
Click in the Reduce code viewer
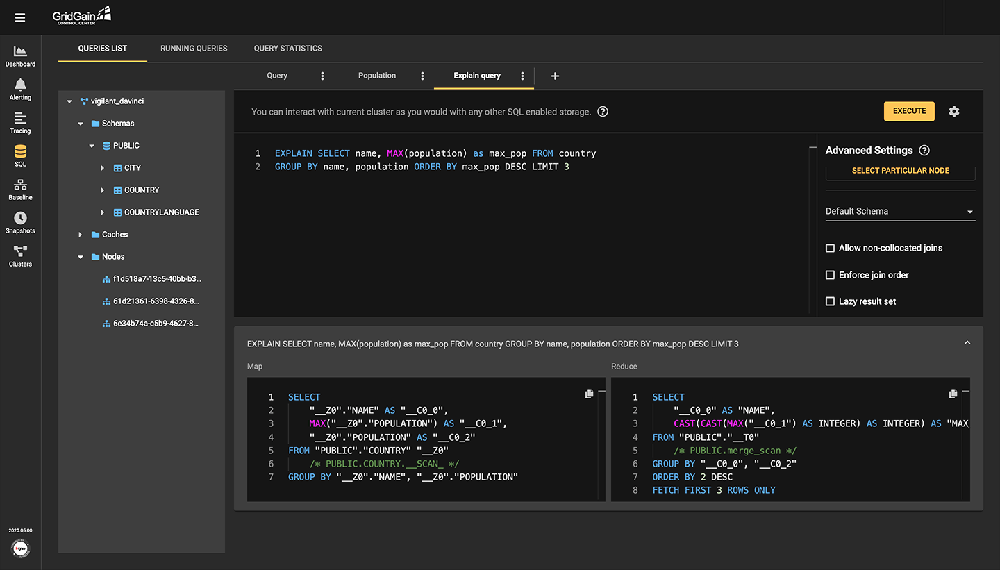click(790, 439)
